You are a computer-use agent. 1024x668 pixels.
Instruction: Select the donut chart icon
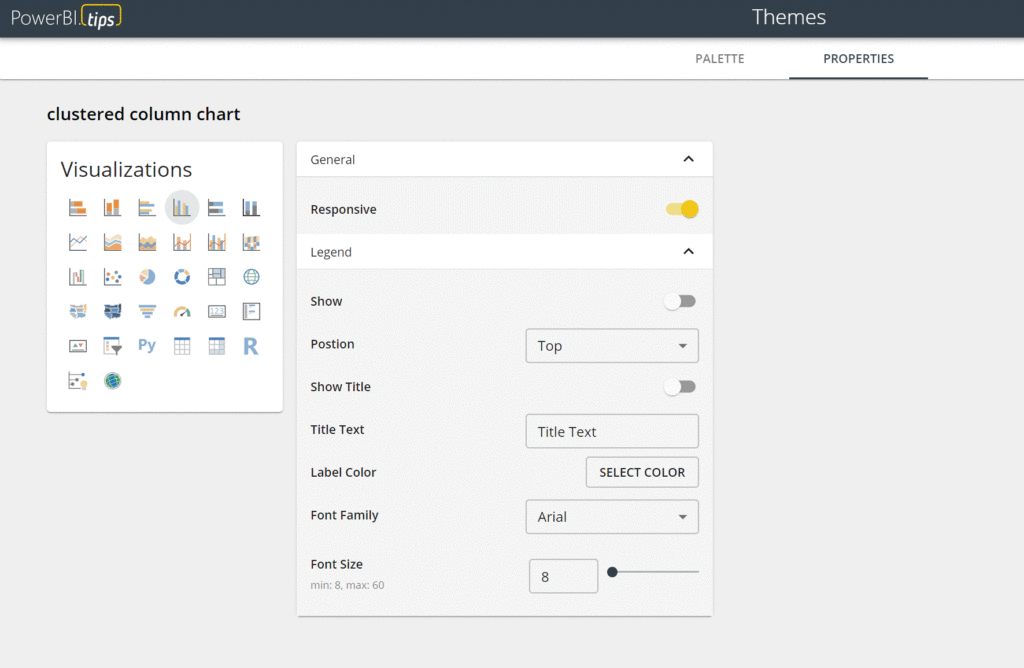[182, 277]
